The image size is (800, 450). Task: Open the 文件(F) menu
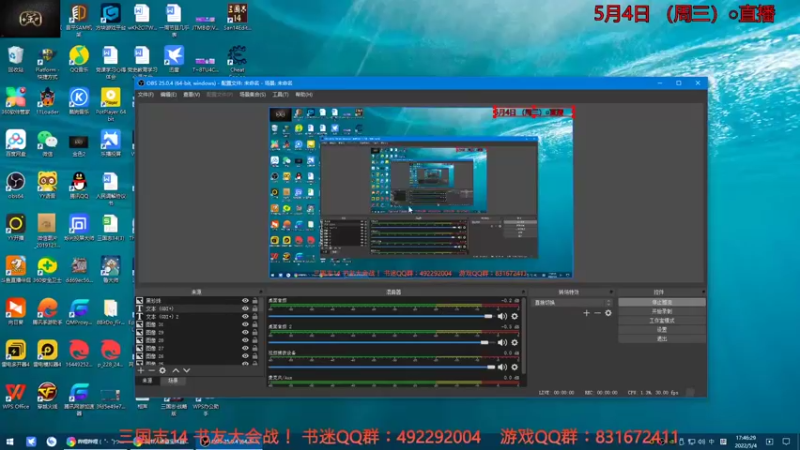(145, 94)
